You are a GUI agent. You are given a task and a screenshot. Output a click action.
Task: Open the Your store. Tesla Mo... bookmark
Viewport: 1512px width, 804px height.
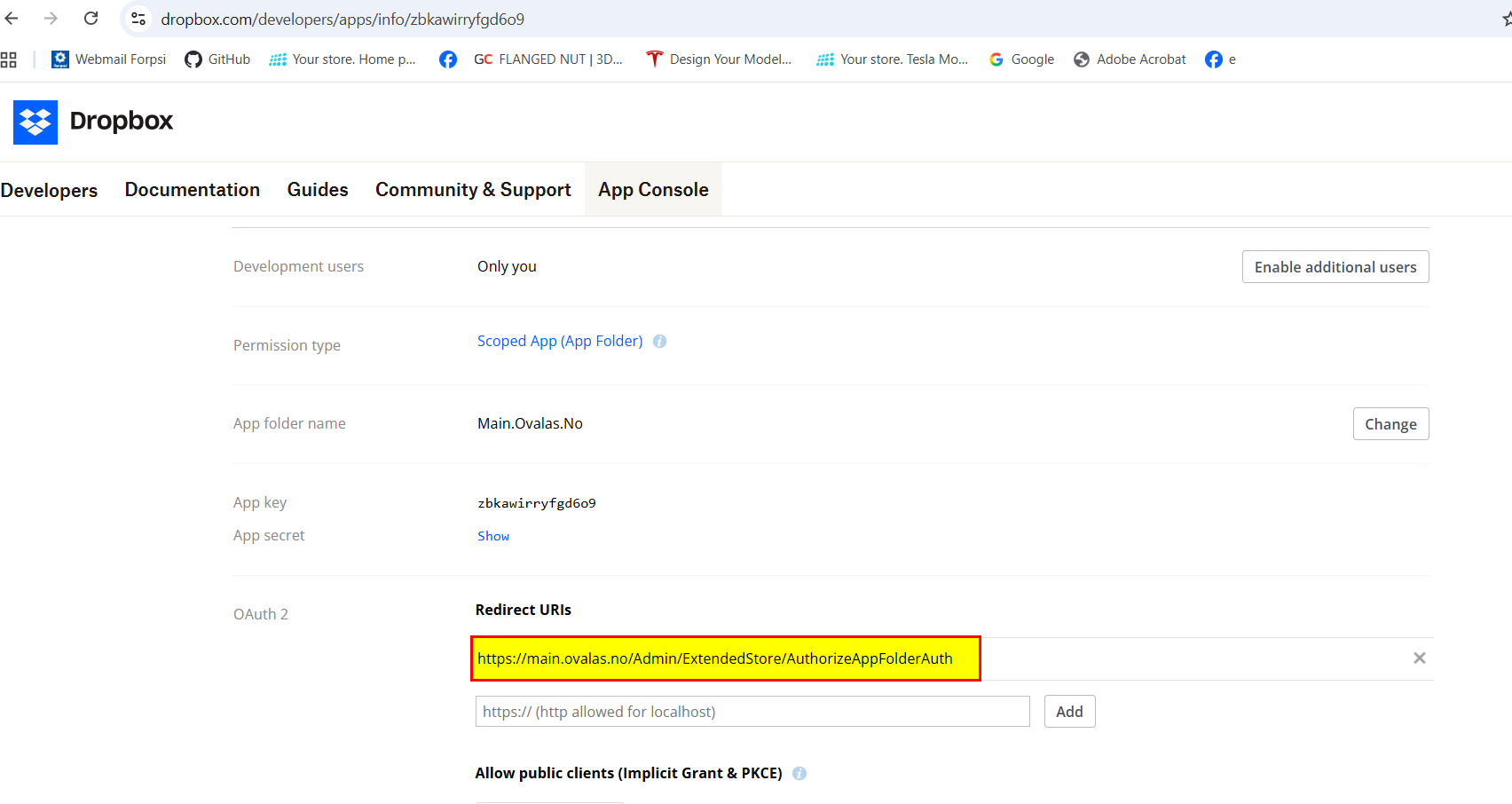[892, 59]
